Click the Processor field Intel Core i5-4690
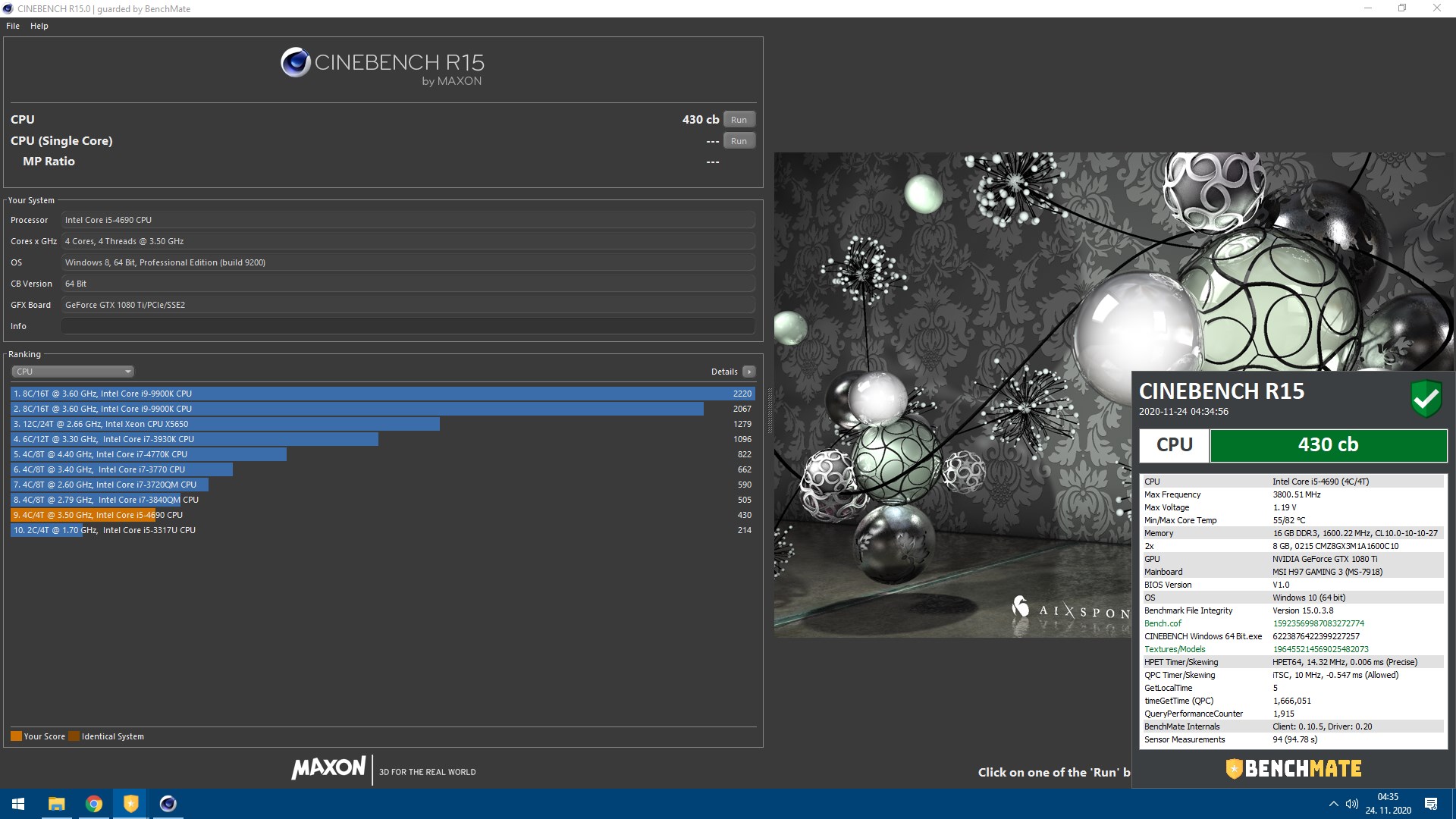The width and height of the screenshot is (1456, 819). (408, 220)
